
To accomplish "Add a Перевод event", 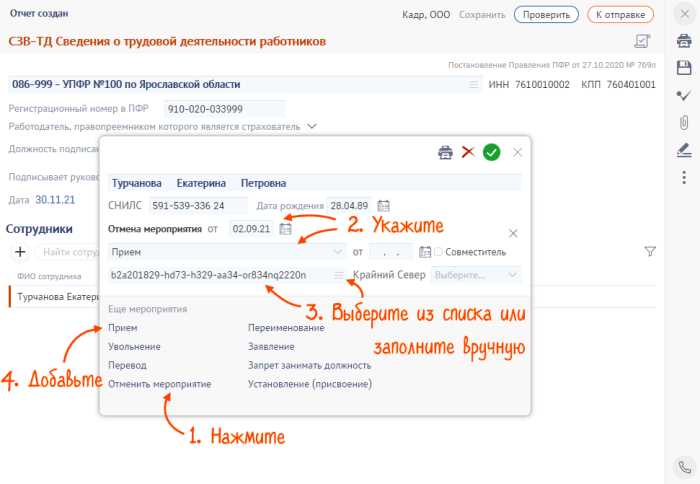I will (127, 365).
